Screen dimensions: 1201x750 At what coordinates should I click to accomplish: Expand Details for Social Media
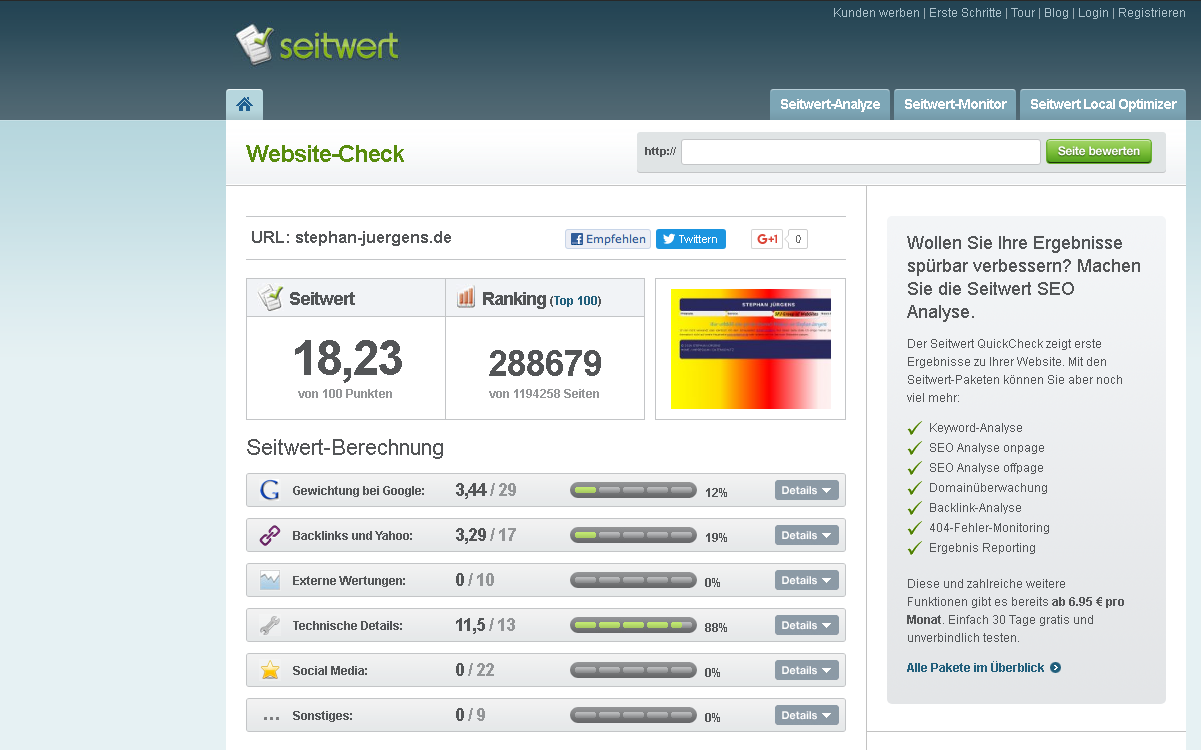pyautogui.click(x=807, y=670)
